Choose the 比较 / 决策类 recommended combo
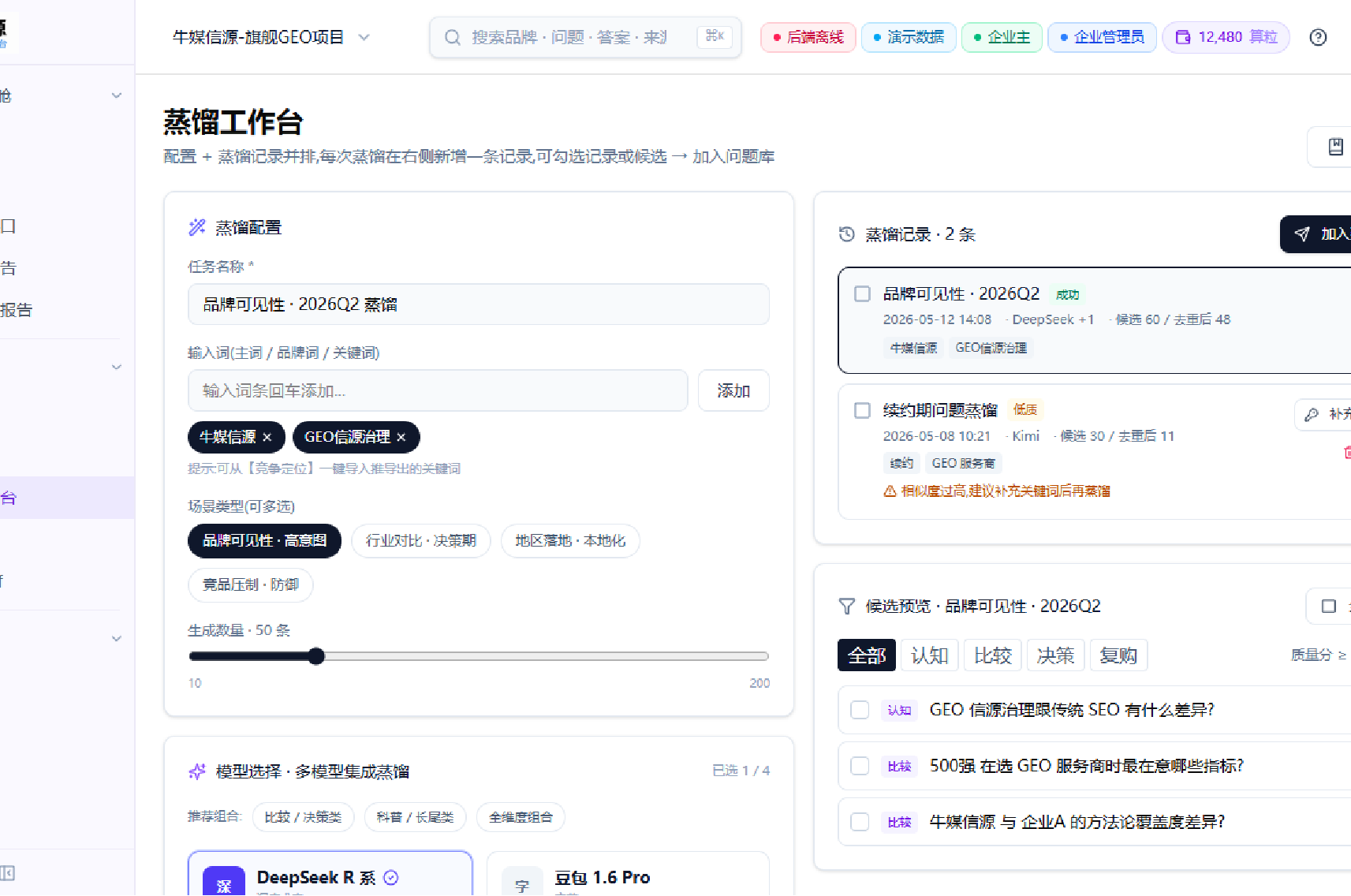Image resolution: width=1351 pixels, height=896 pixels. (304, 817)
